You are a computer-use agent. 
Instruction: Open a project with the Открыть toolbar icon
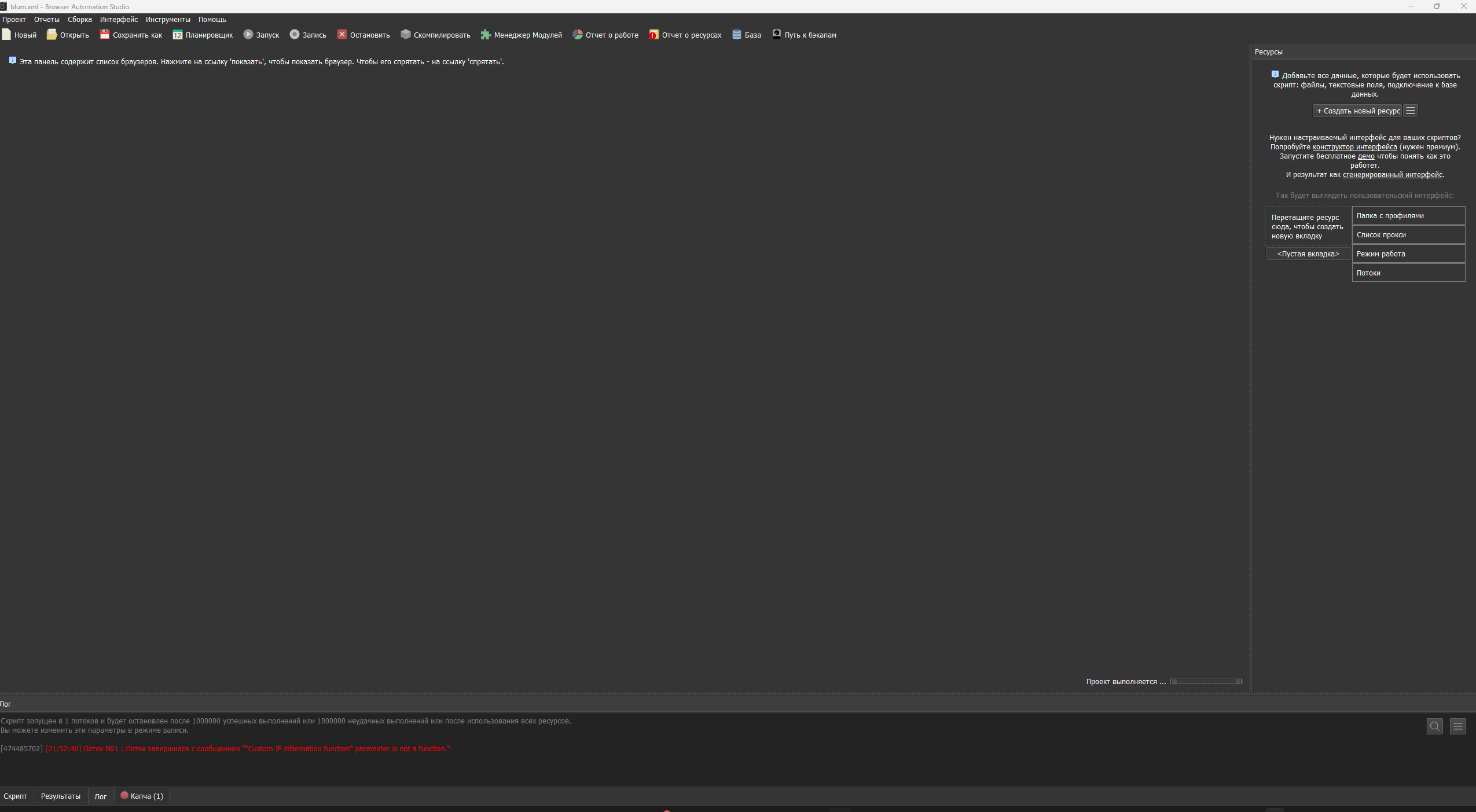click(x=52, y=35)
